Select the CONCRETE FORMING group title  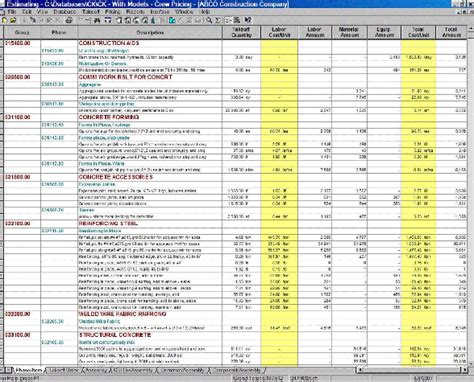click(109, 117)
